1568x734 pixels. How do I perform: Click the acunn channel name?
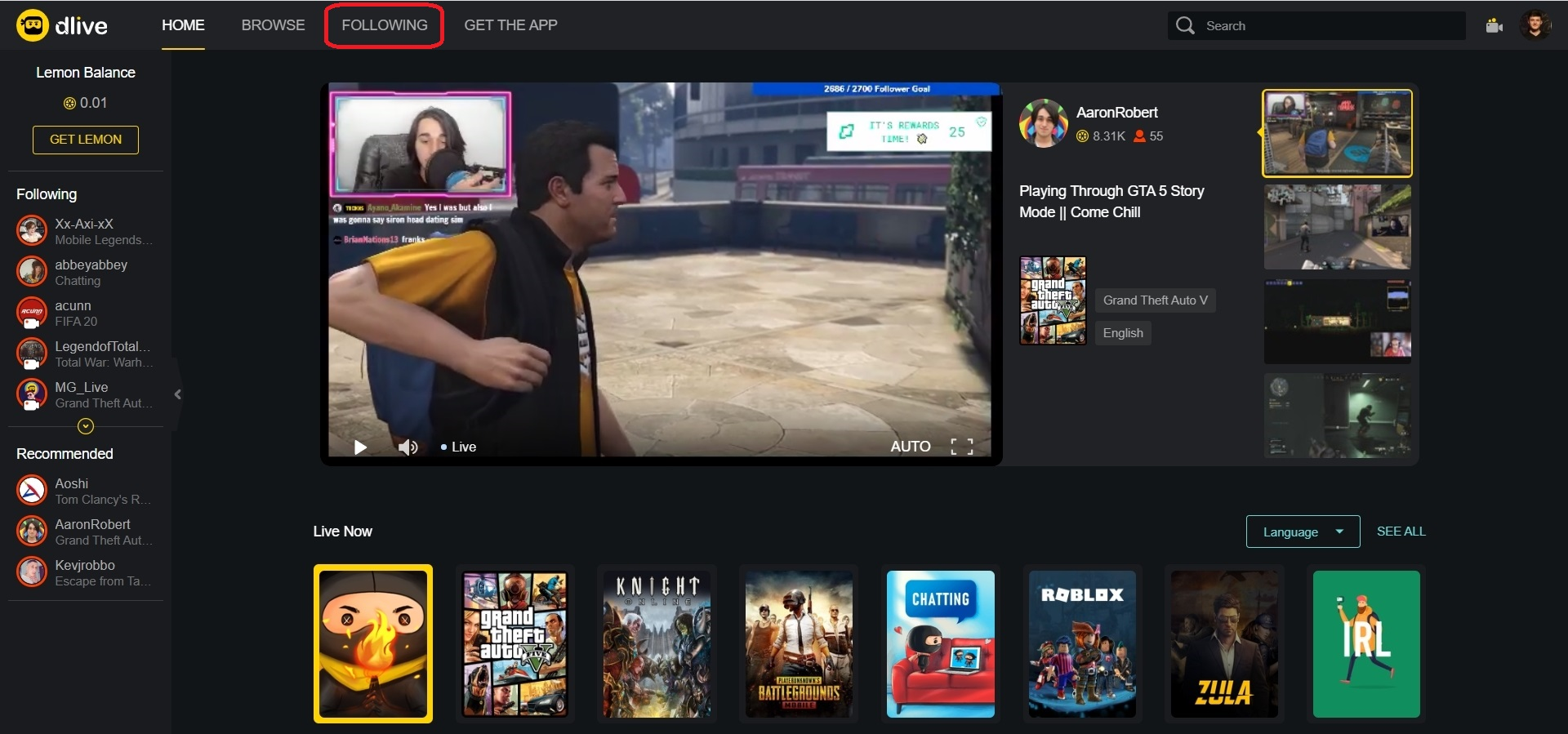pyautogui.click(x=73, y=305)
